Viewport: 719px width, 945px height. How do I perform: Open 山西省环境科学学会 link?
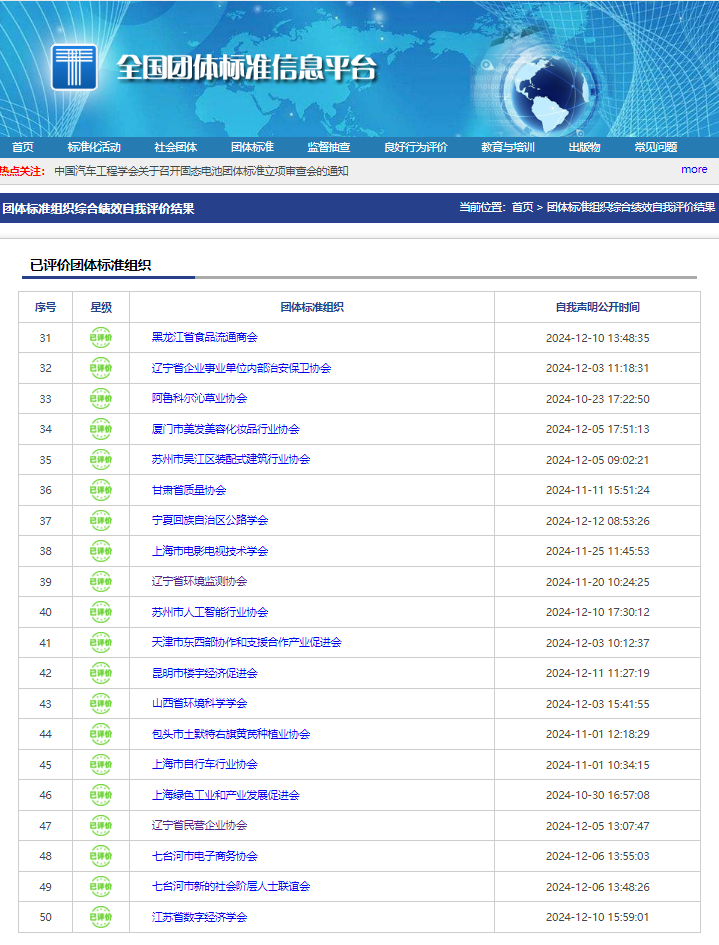(x=199, y=703)
